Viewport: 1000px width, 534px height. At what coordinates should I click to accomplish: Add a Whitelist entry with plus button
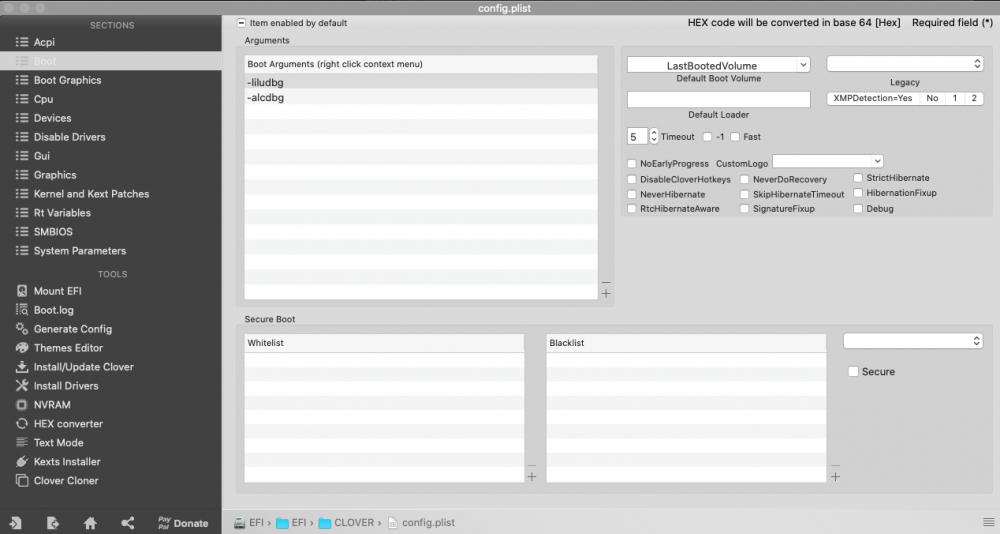[x=532, y=477]
